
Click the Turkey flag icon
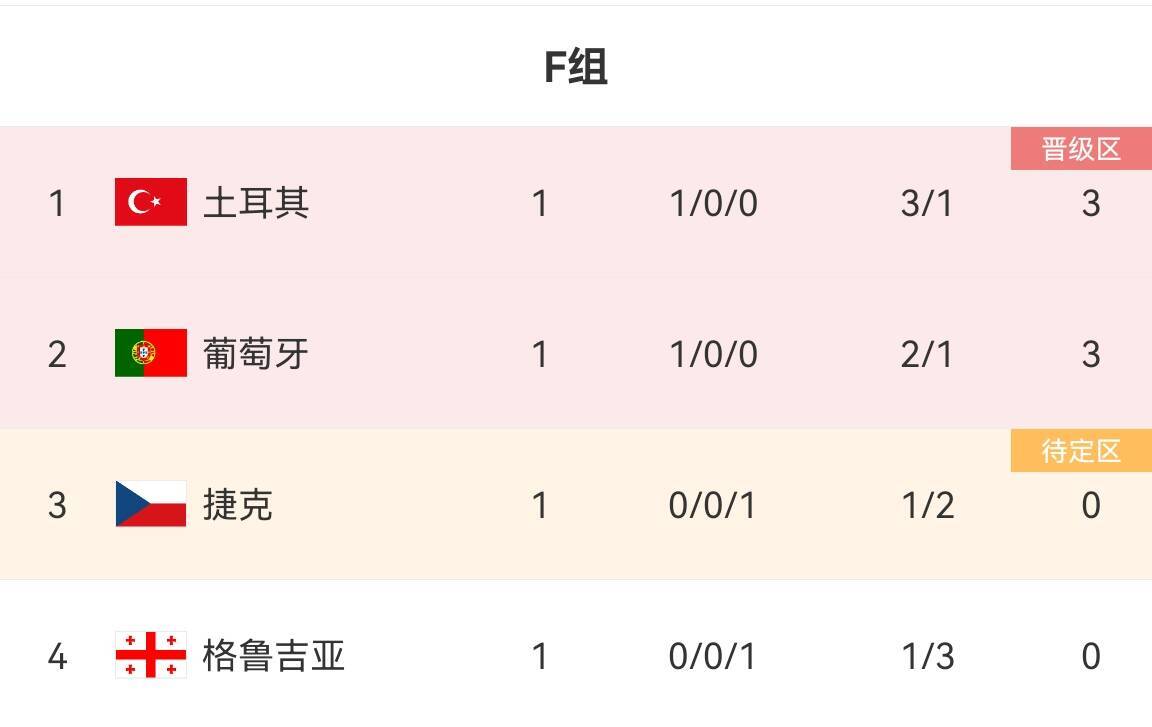(151, 202)
